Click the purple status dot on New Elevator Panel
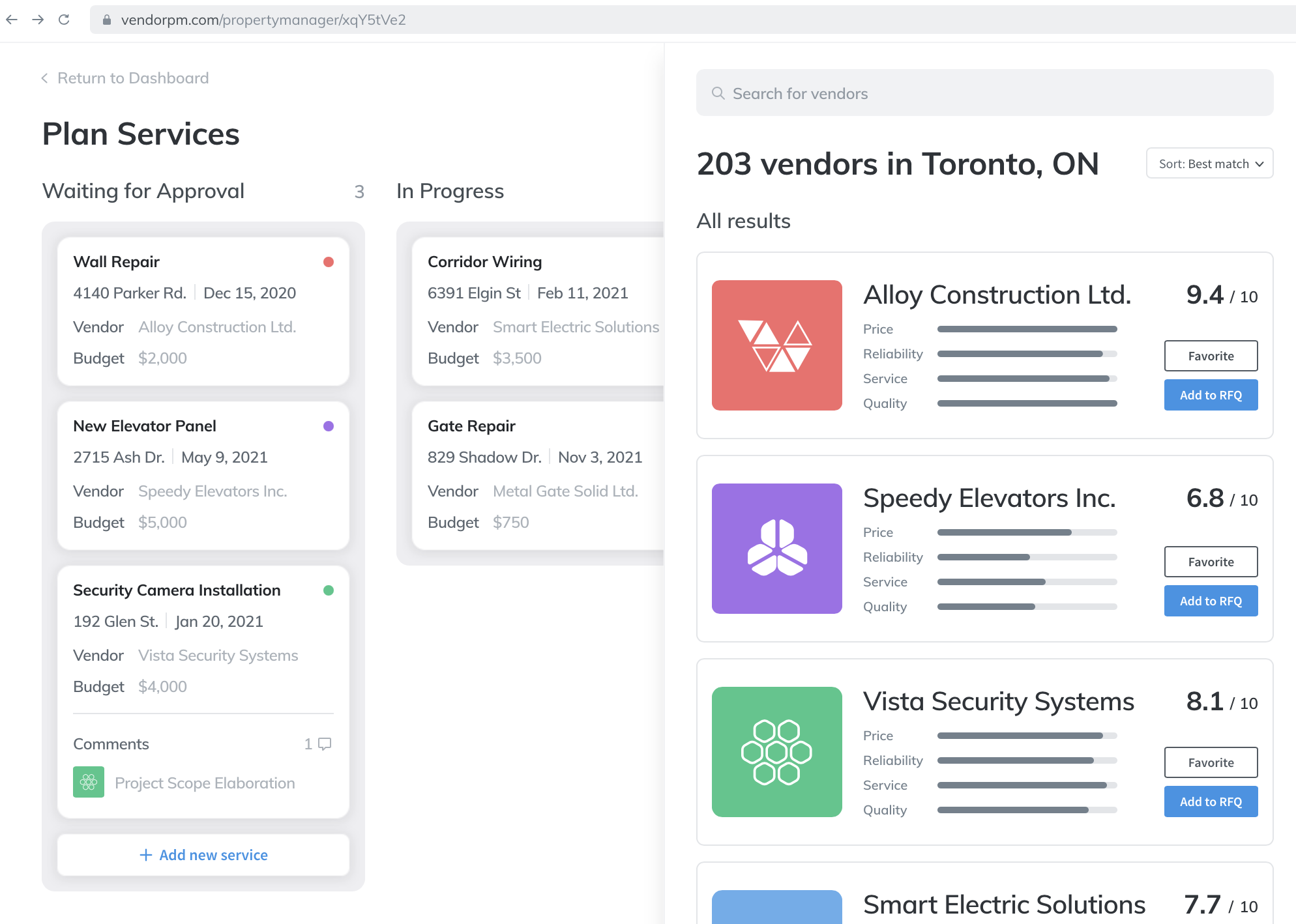 pos(329,426)
